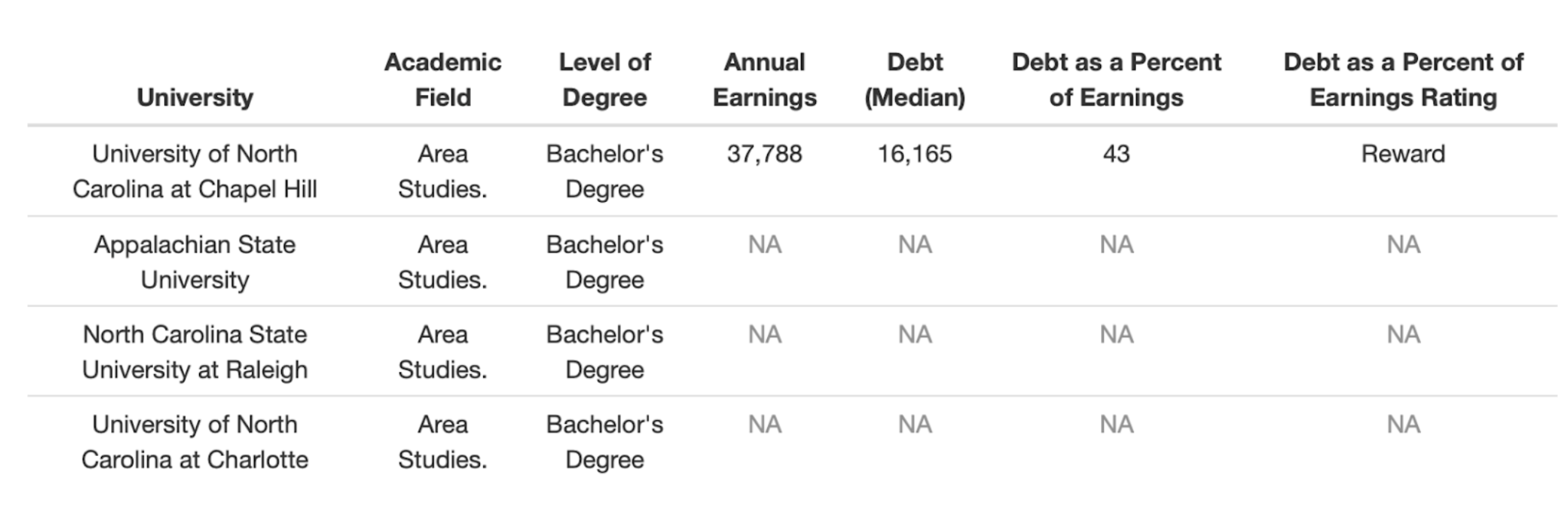Select the Academic Field column header
This screenshot has height=505, width=1568.
pyautogui.click(x=443, y=80)
